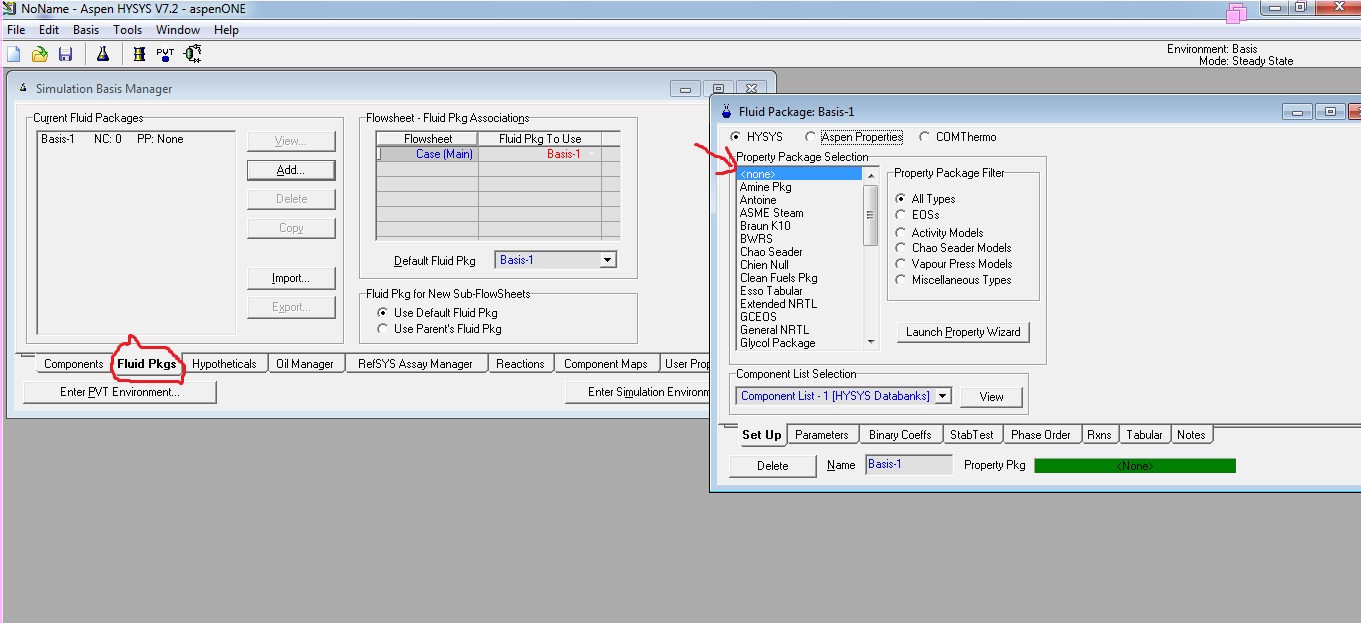Enable the Activity Models filter option
The height and width of the screenshot is (623, 1361).
(902, 232)
